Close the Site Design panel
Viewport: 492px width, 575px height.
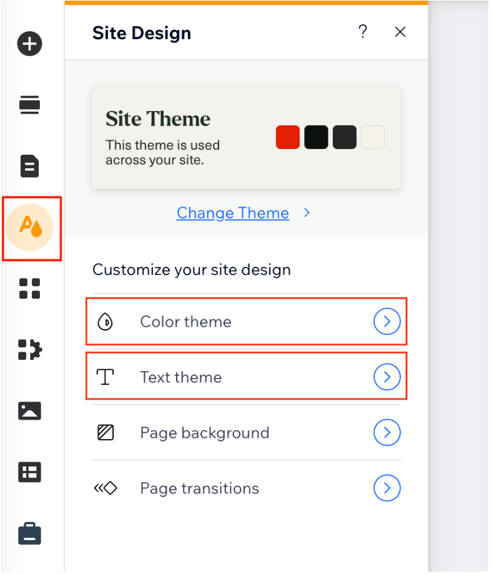(x=401, y=32)
